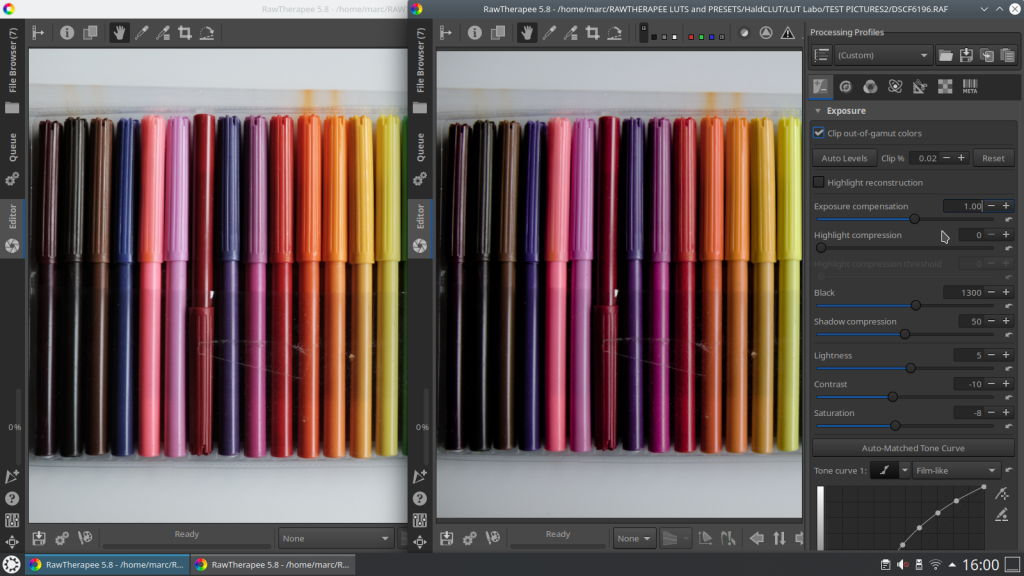The height and width of the screenshot is (576, 1024).
Task: Click Auto-Matched Tone Curve button
Action: 913,448
